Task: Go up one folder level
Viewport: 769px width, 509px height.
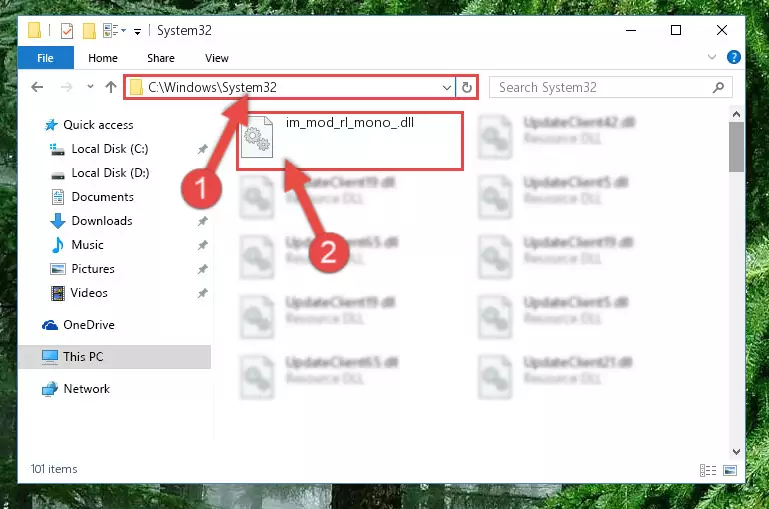Action: pos(111,87)
